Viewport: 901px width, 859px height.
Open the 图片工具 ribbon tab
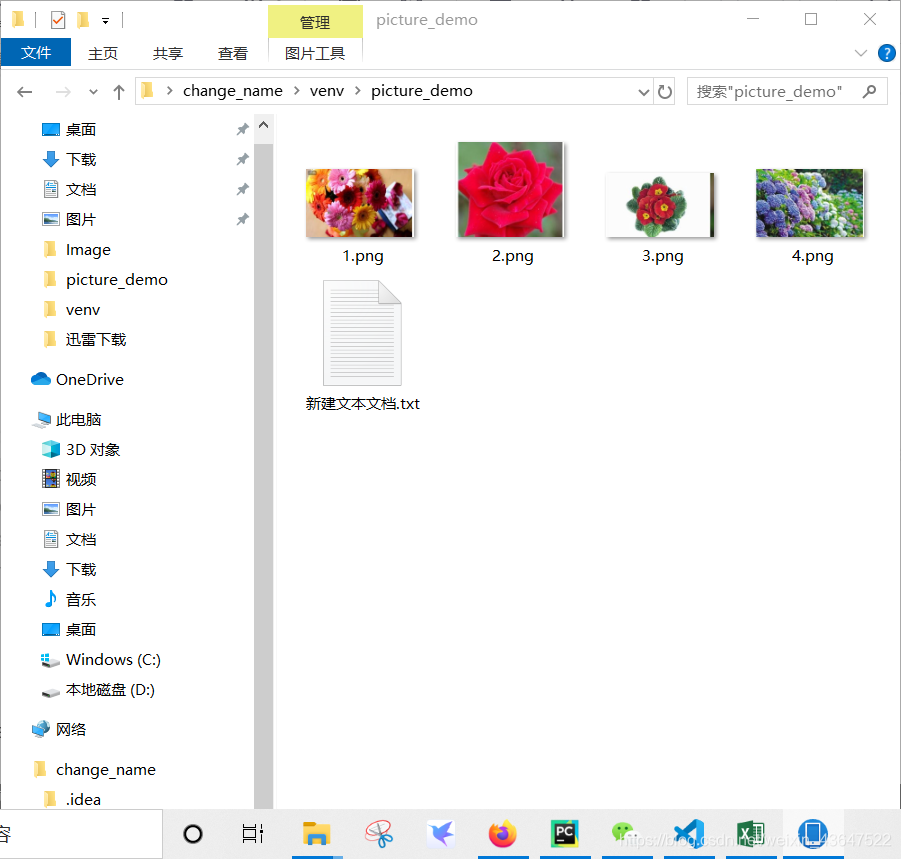coord(315,53)
